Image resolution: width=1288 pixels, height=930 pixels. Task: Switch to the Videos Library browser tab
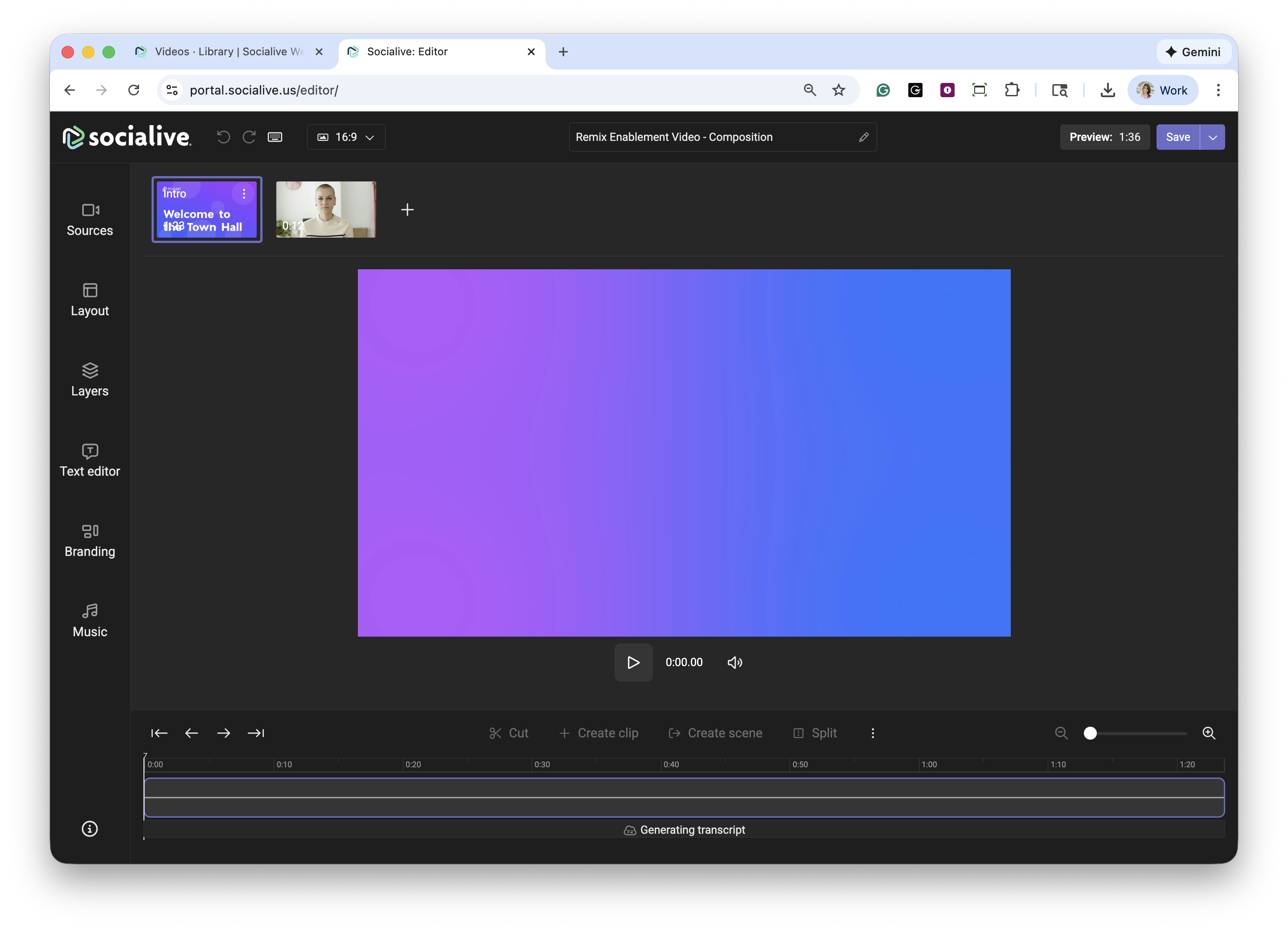(x=227, y=52)
